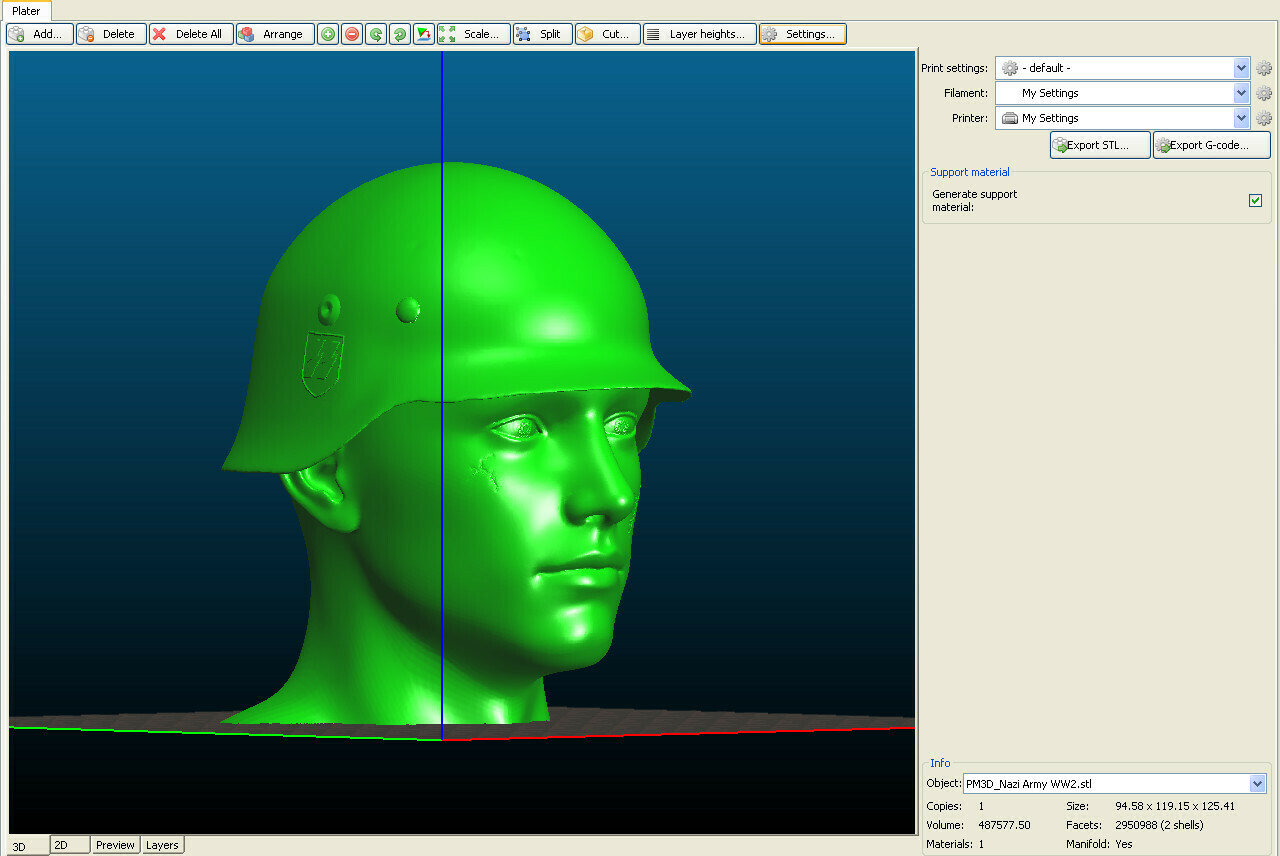Export the model as STL
This screenshot has height=856, width=1280.
1099,144
